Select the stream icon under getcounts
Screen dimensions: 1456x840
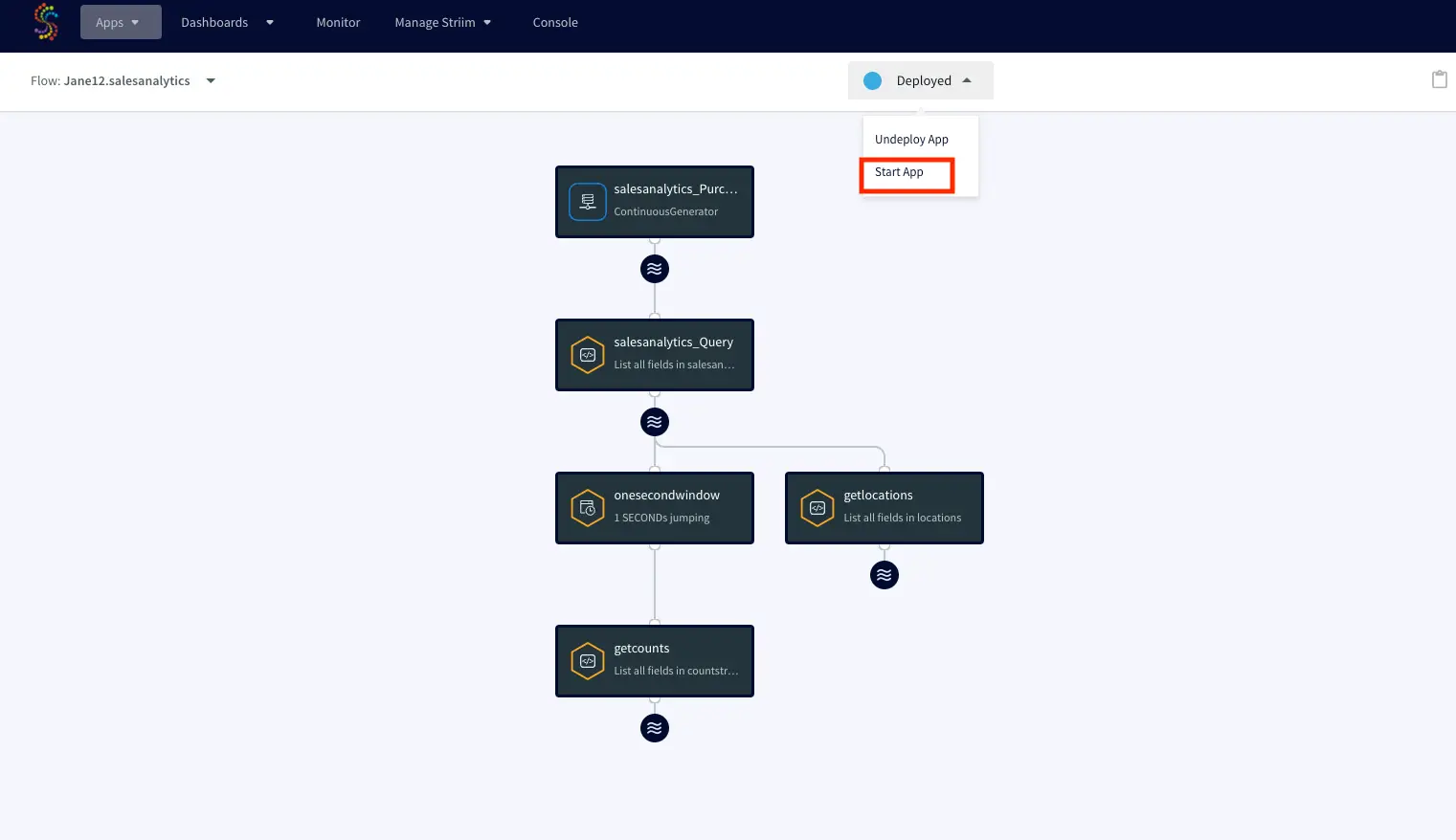pos(655,728)
